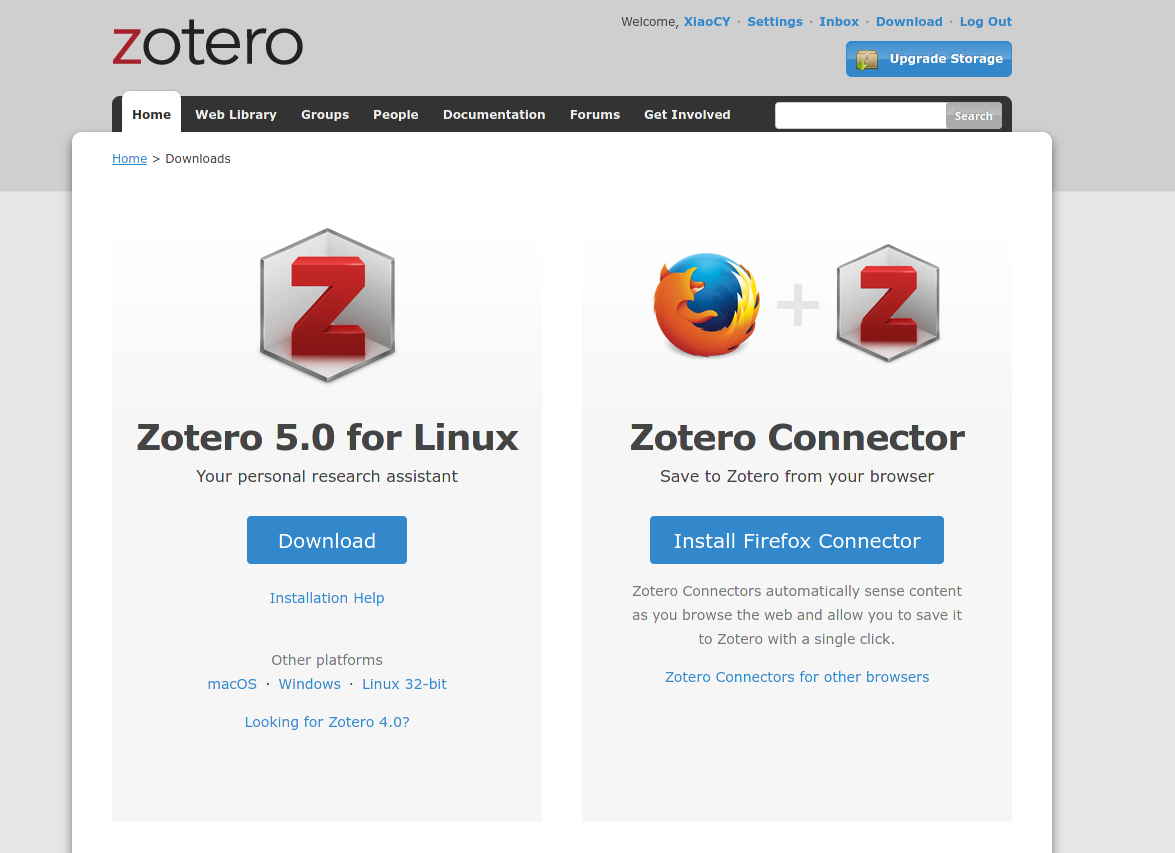Go to the Groups tab
The height and width of the screenshot is (853, 1175).
[x=325, y=115]
